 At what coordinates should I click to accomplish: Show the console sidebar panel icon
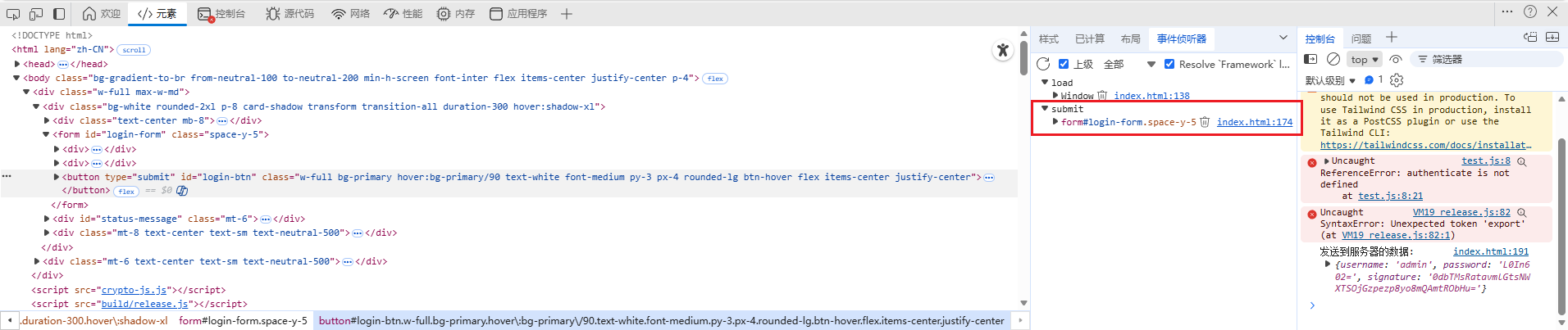[1310, 59]
